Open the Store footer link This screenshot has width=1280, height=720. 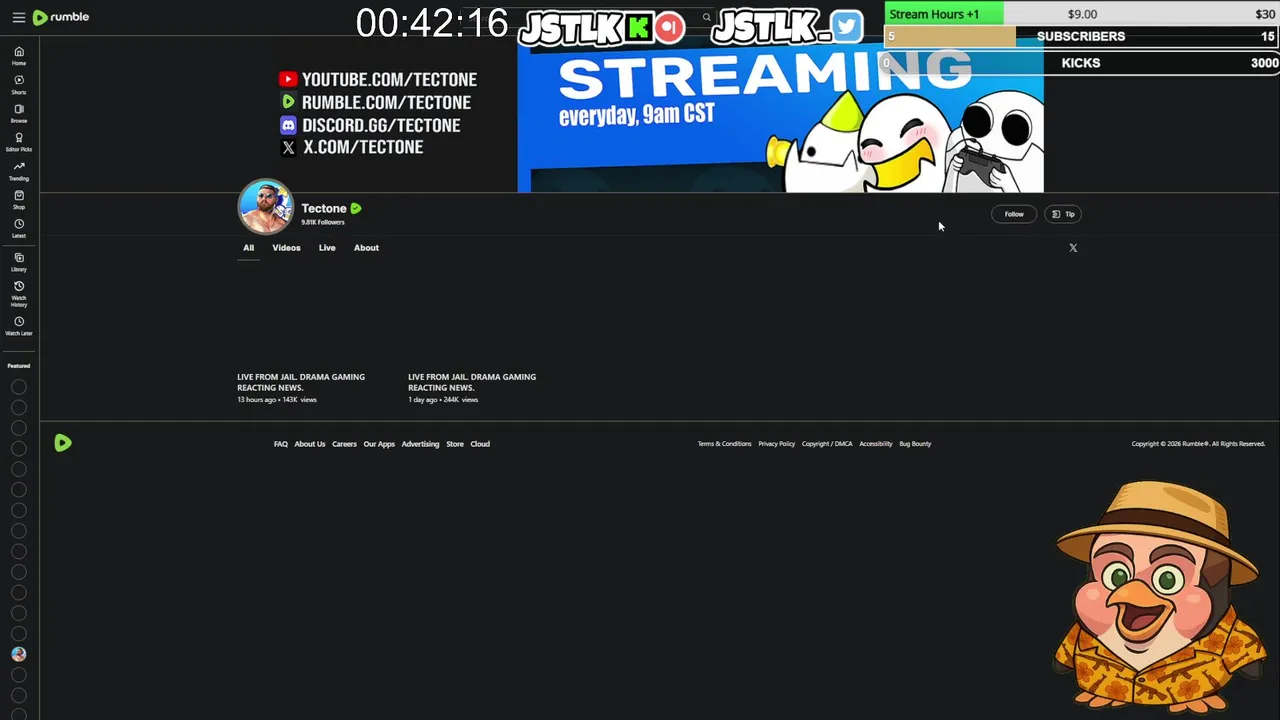pyautogui.click(x=455, y=444)
